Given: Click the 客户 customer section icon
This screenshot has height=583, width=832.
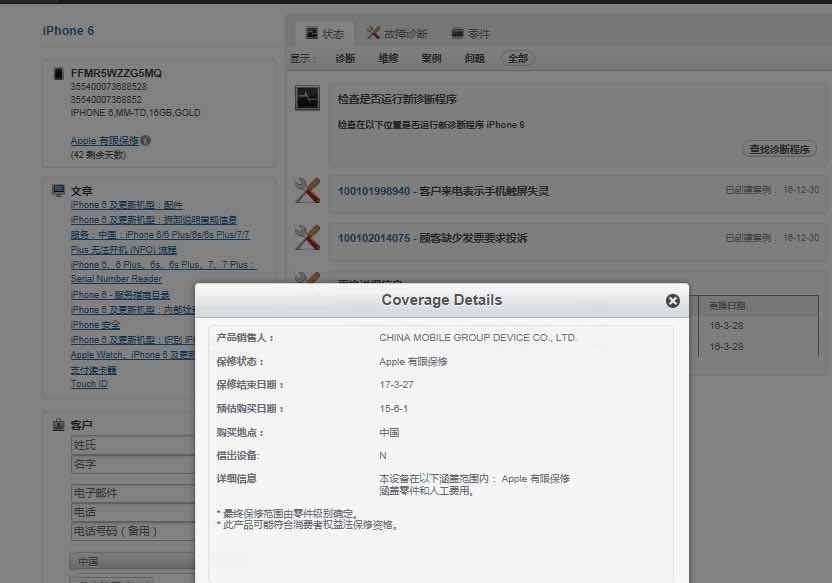Looking at the screenshot, I should (x=58, y=424).
